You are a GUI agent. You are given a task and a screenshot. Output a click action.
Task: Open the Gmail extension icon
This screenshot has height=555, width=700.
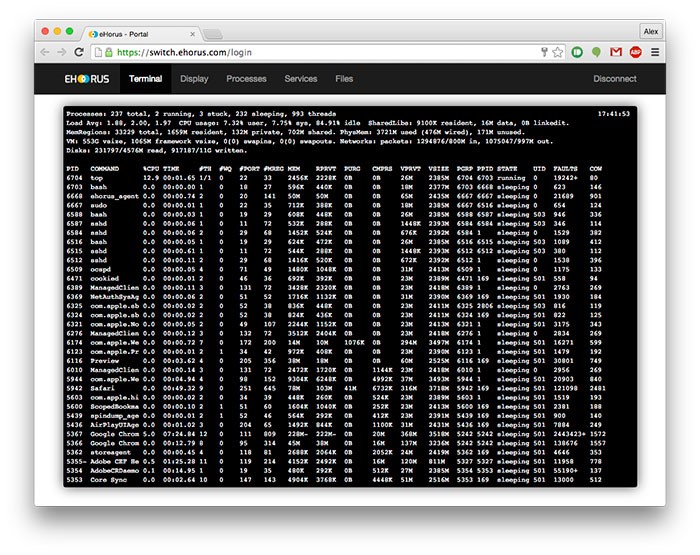616,52
